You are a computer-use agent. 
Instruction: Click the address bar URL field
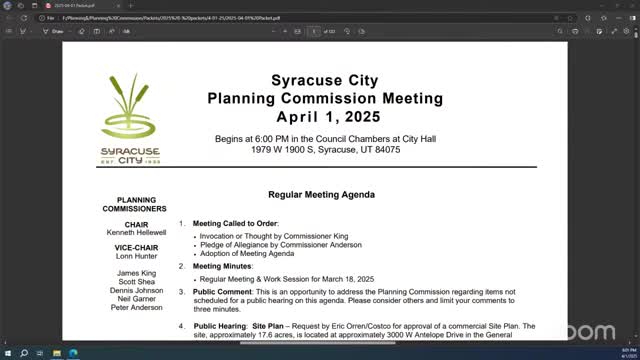tap(306, 18)
